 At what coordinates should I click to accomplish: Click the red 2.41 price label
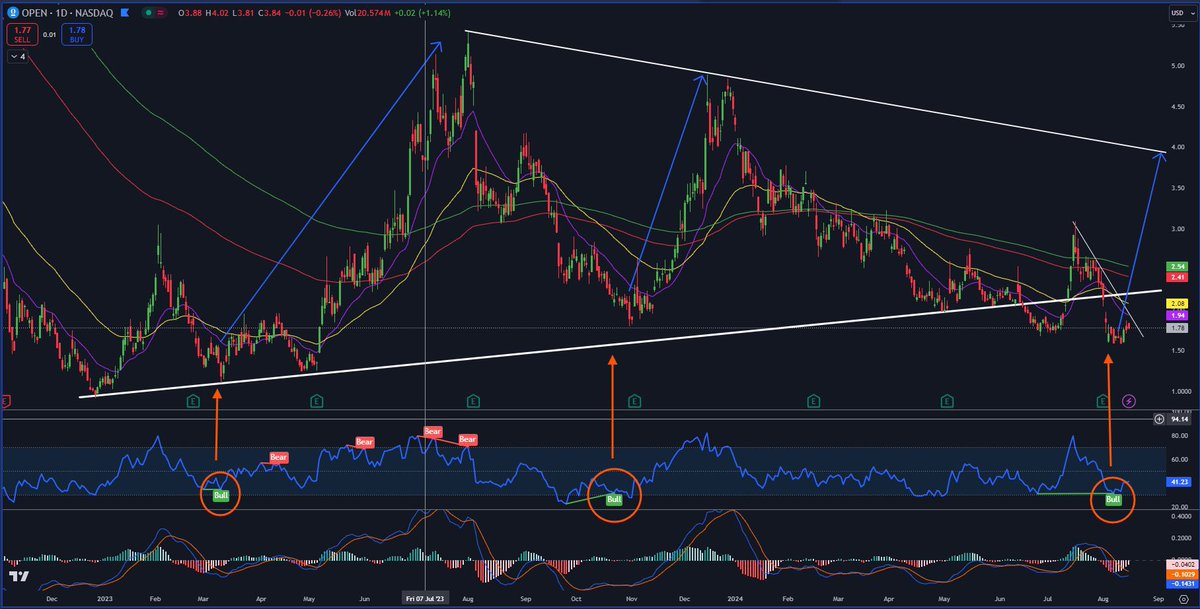(x=1176, y=277)
